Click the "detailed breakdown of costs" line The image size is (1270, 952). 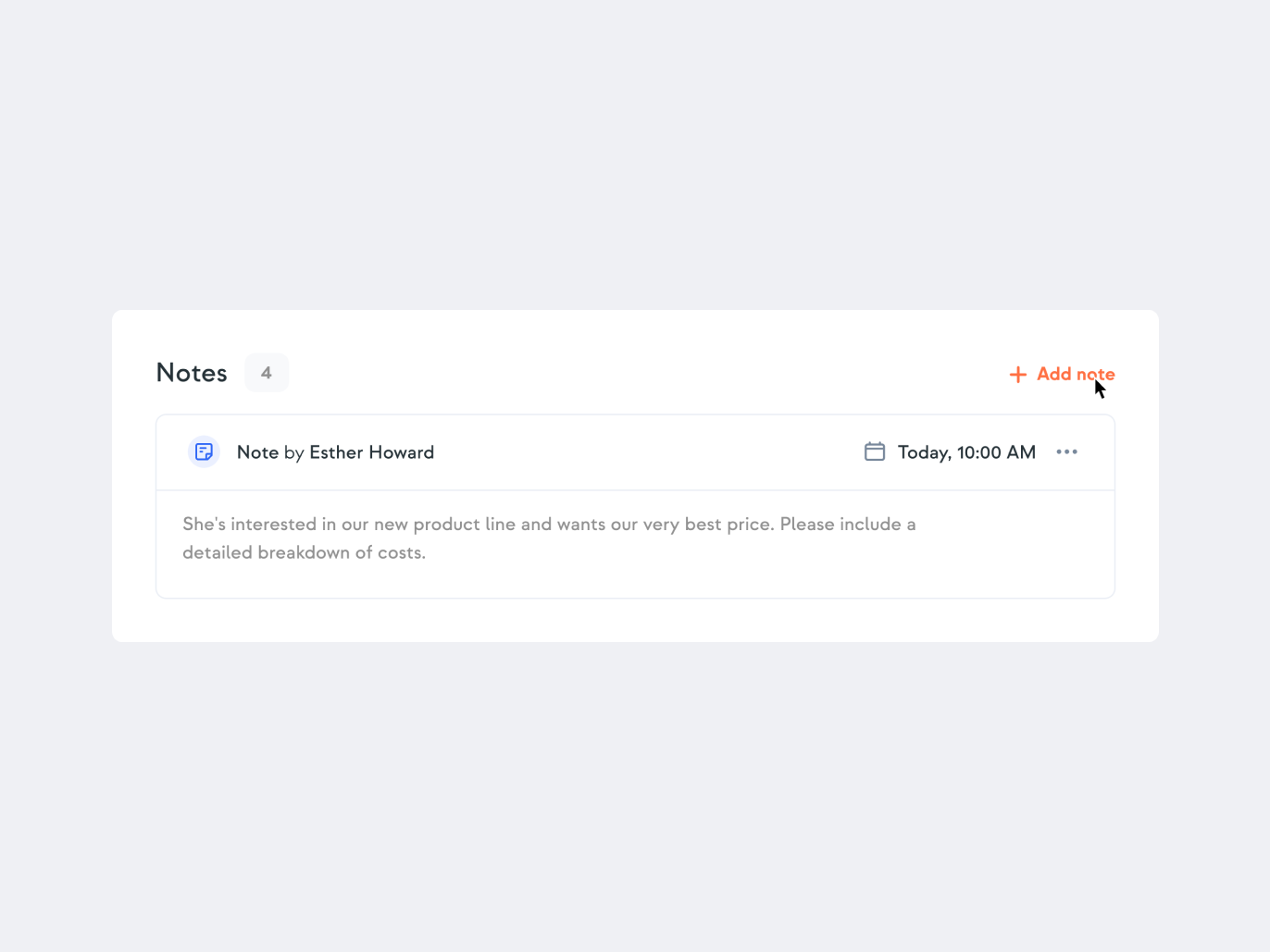(304, 553)
